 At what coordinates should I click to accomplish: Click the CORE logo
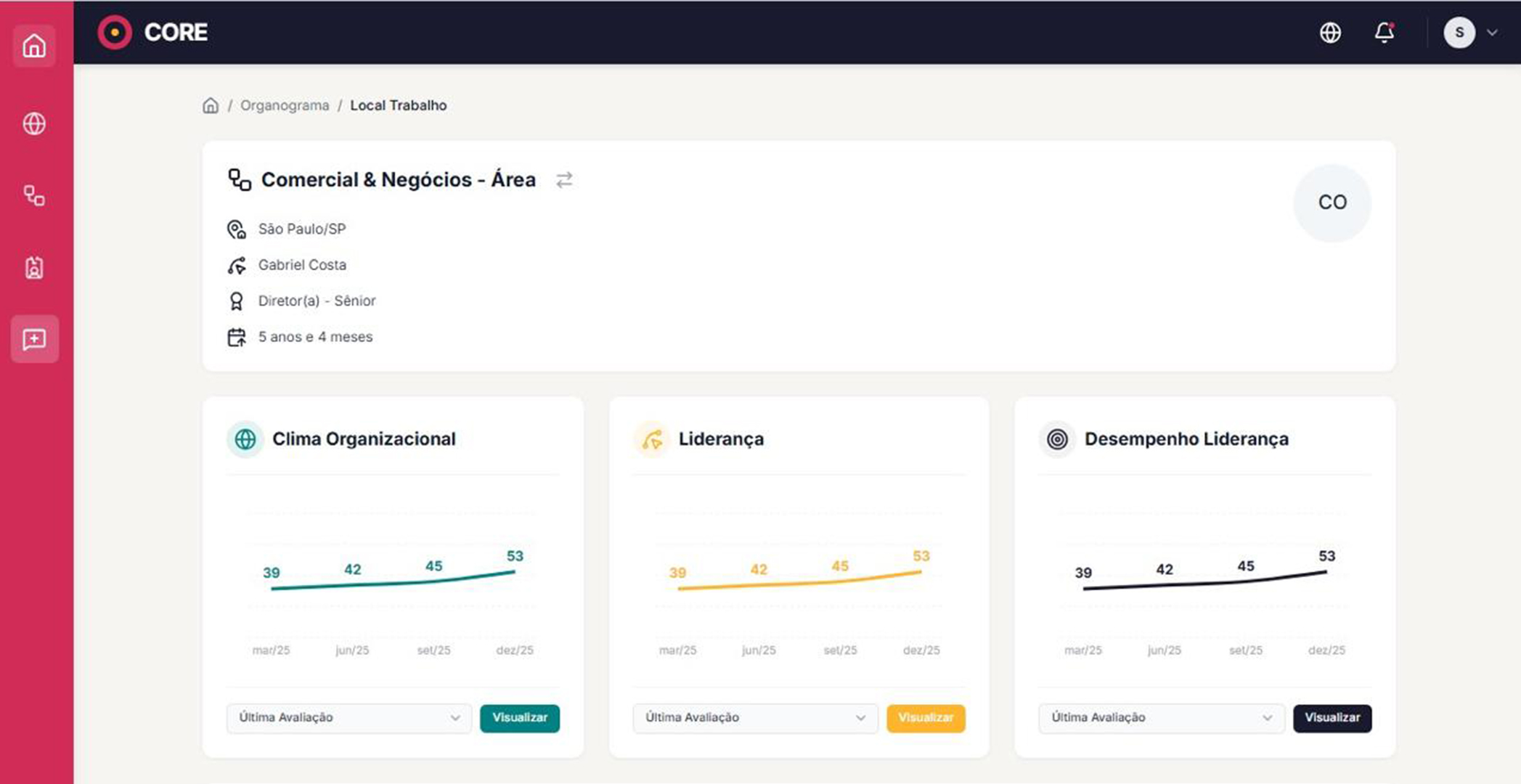(x=153, y=33)
